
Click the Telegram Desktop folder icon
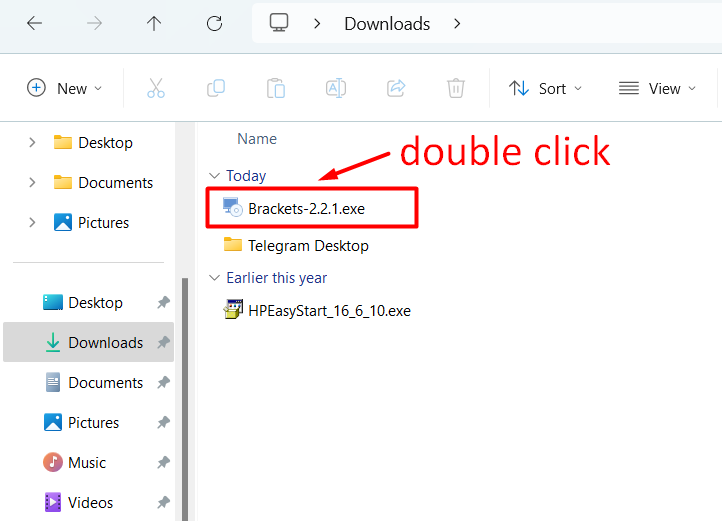tap(233, 244)
